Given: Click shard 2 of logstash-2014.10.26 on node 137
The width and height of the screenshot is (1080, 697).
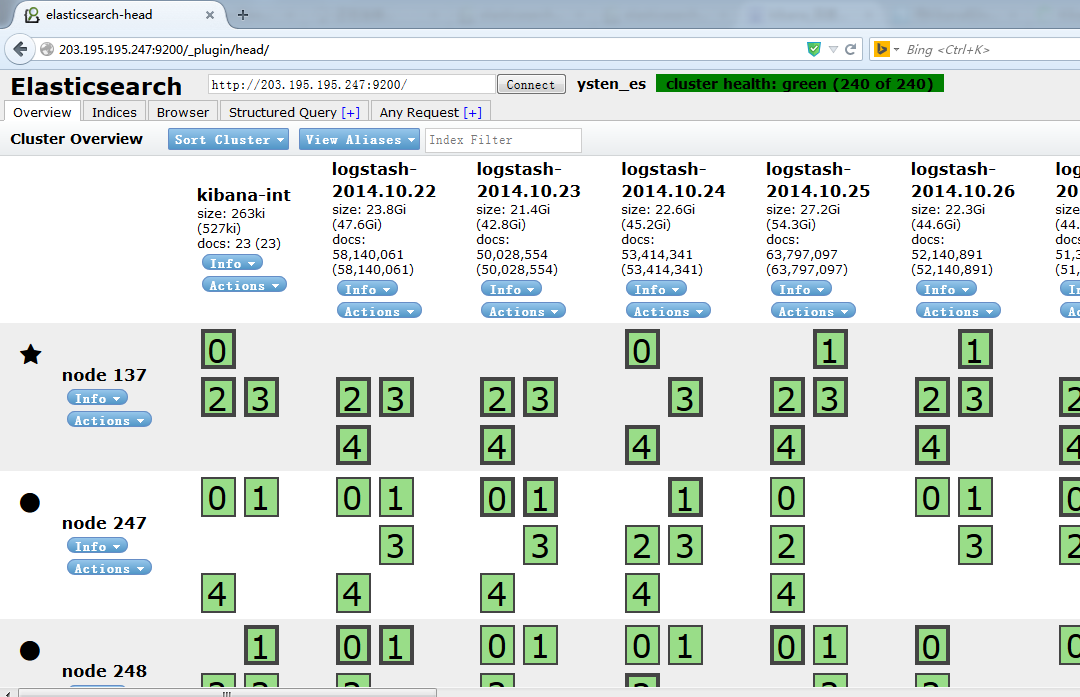Looking at the screenshot, I should pos(932,397).
